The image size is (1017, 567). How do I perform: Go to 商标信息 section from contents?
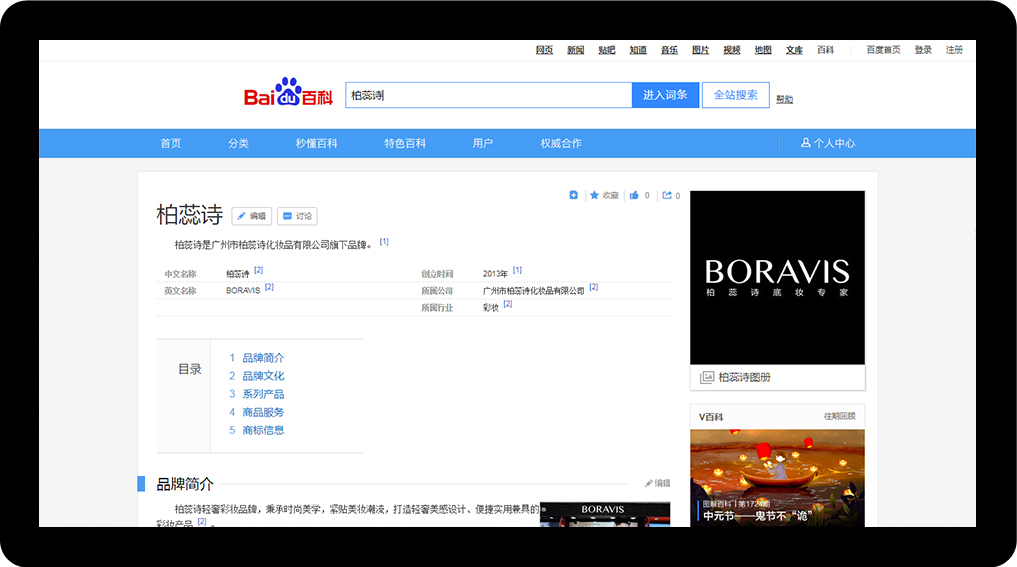[263, 430]
